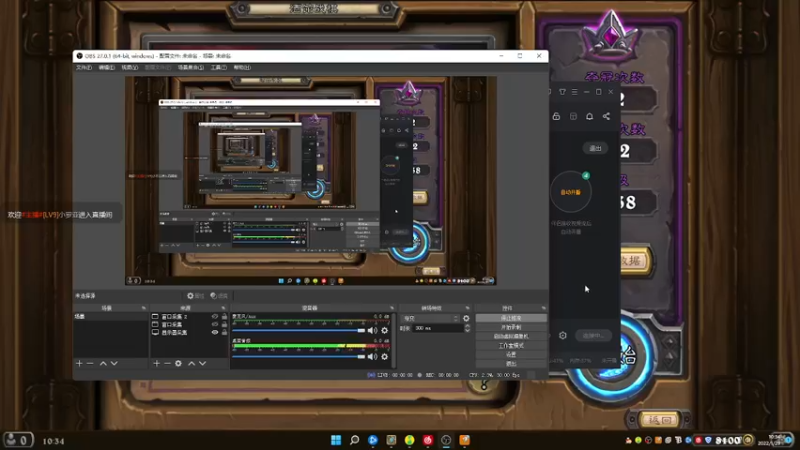The image size is (800, 450).
Task: Open settings gear at side panel bottom
Action: point(563,335)
